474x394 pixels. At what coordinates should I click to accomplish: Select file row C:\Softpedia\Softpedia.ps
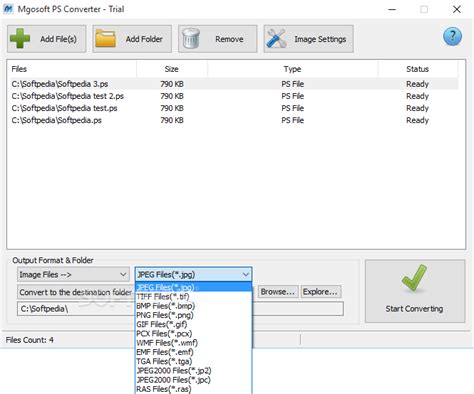[234, 120]
